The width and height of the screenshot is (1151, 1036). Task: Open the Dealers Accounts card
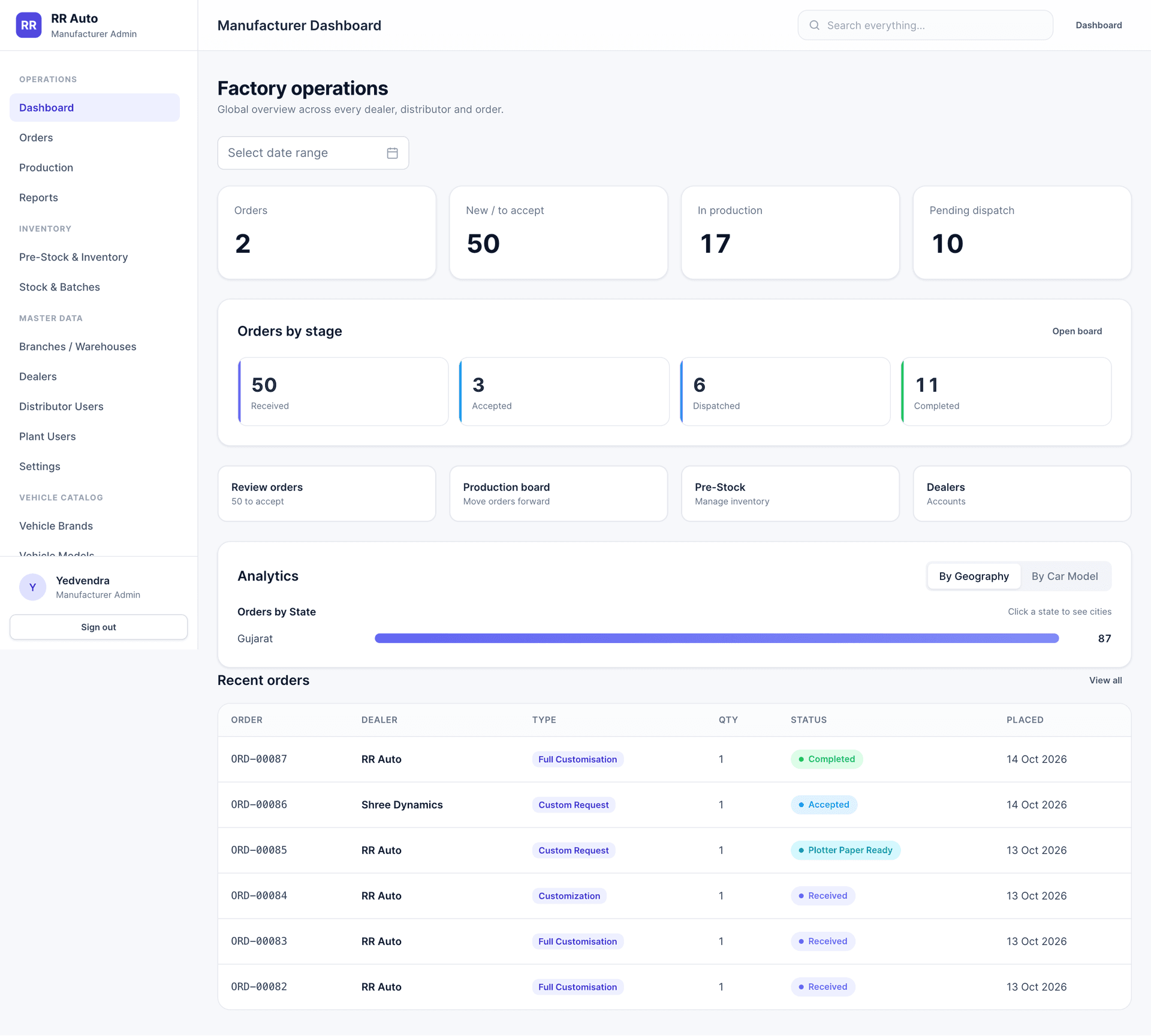(1022, 494)
